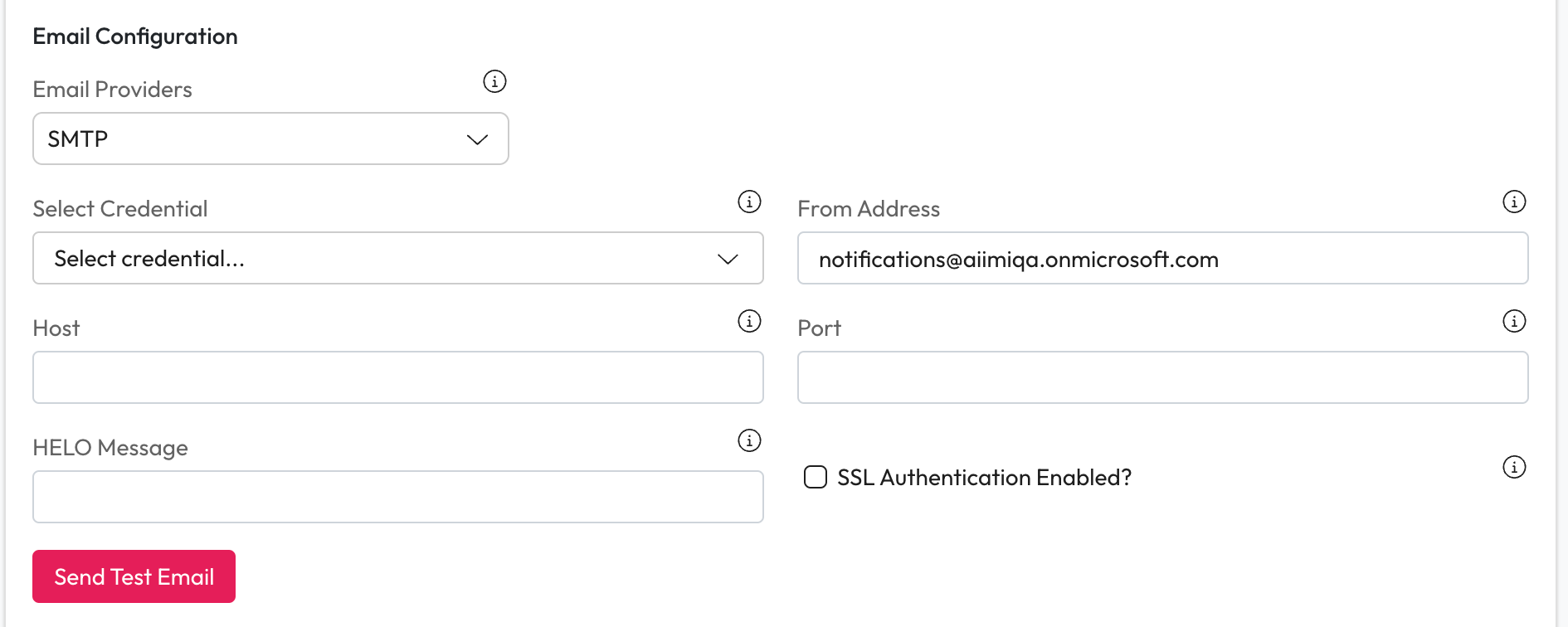Click the Email Configuration section heading
The width and height of the screenshot is (1568, 627).
coord(135,36)
